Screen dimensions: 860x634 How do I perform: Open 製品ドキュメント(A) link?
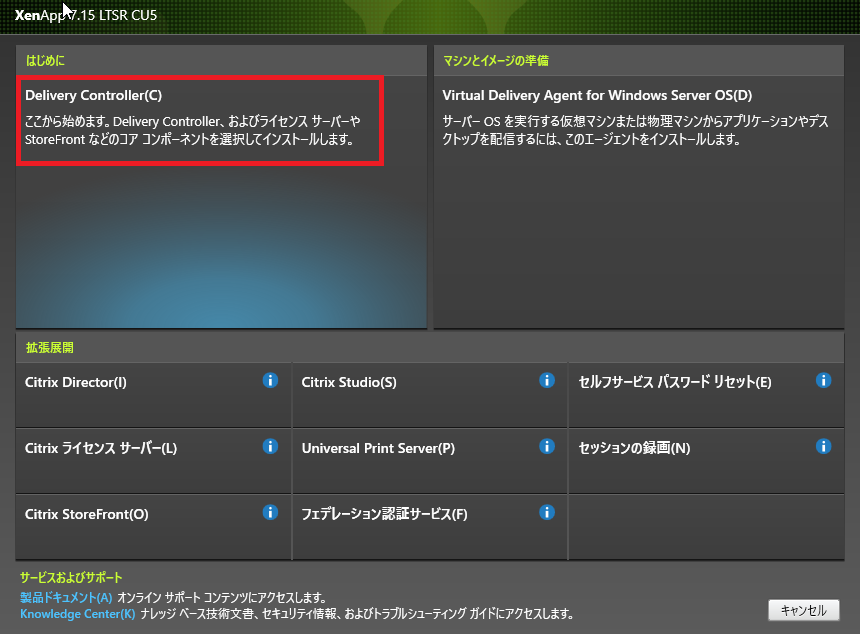point(66,598)
